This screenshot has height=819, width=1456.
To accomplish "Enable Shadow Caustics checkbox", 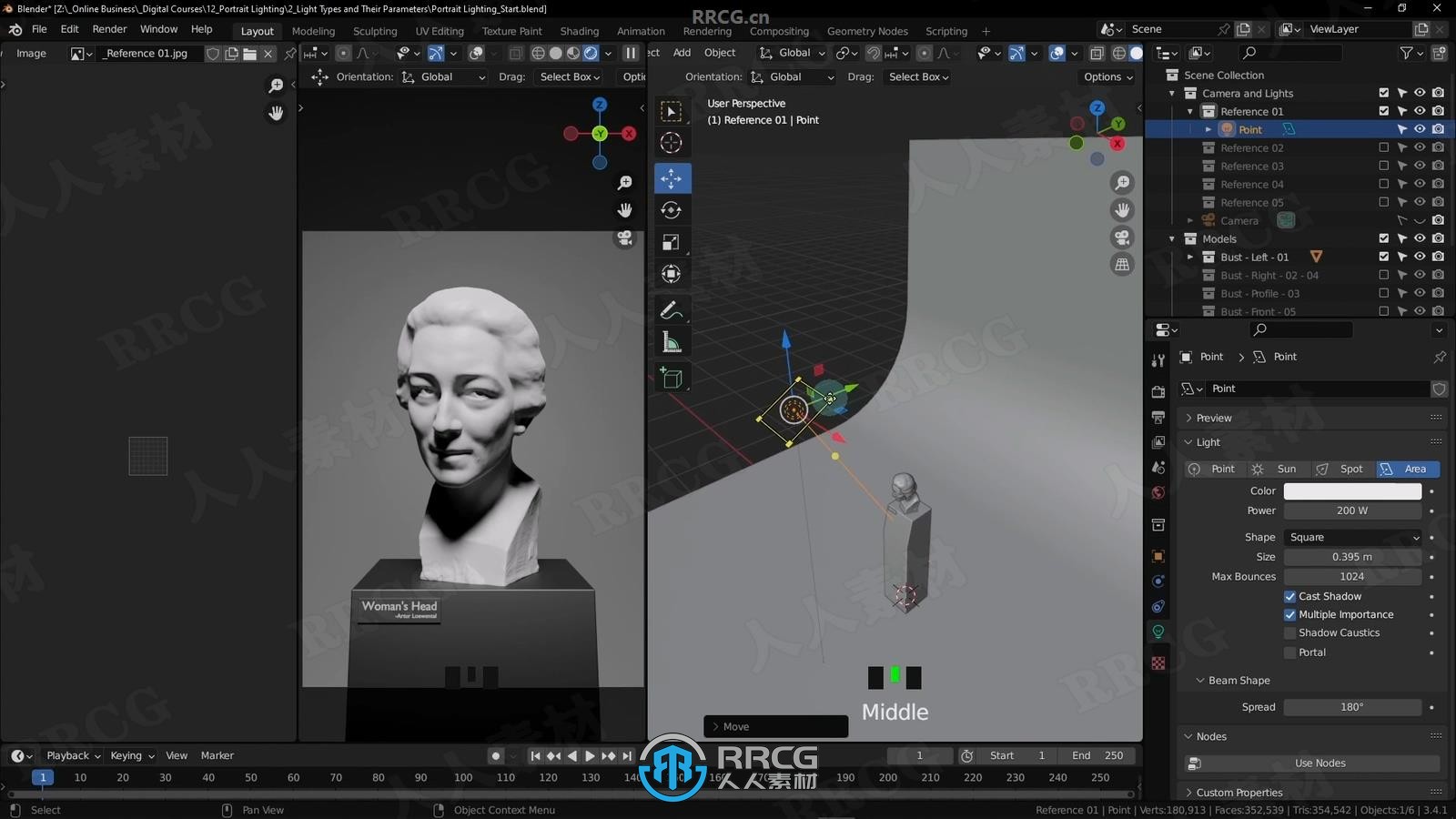I will [1289, 633].
